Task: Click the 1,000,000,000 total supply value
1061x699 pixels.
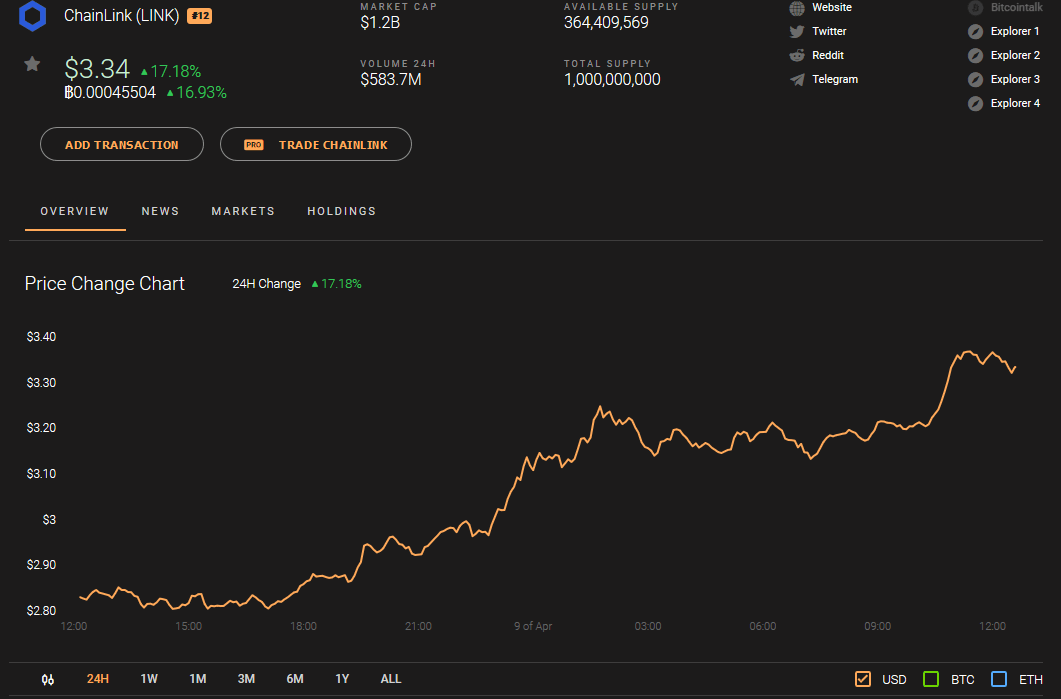Action: [x=612, y=80]
